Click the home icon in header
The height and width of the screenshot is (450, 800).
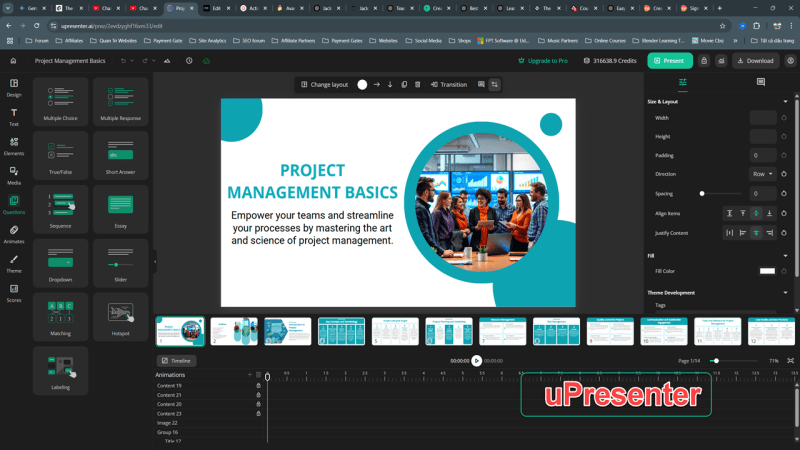[13, 61]
